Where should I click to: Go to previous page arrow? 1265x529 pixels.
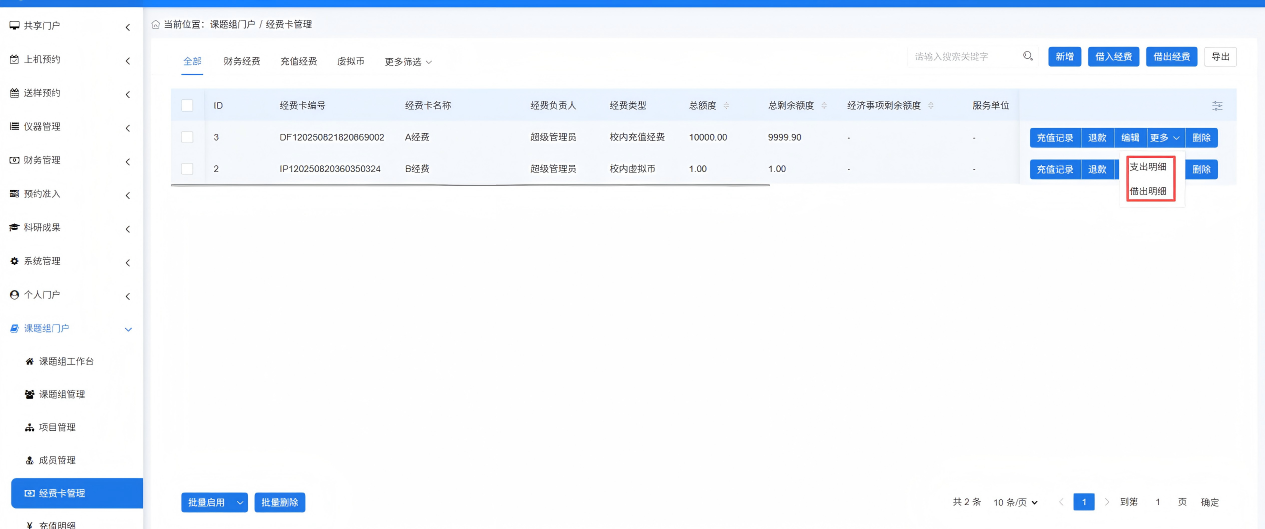pyautogui.click(x=1061, y=502)
